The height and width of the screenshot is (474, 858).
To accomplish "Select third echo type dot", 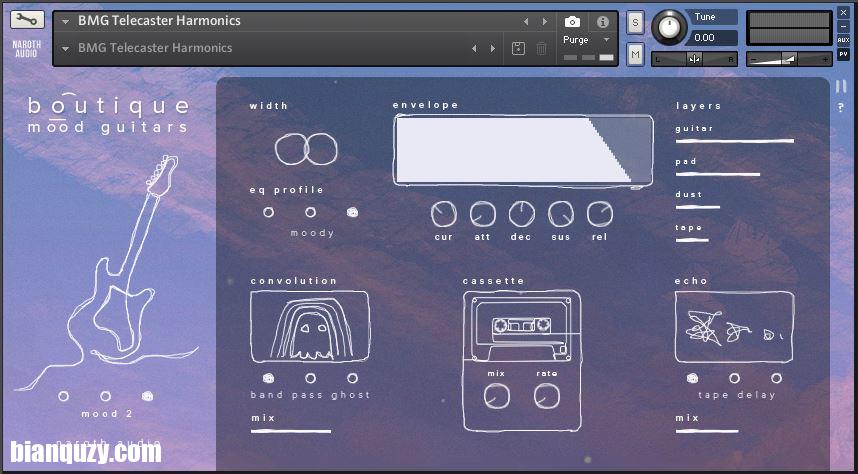I will (x=776, y=378).
